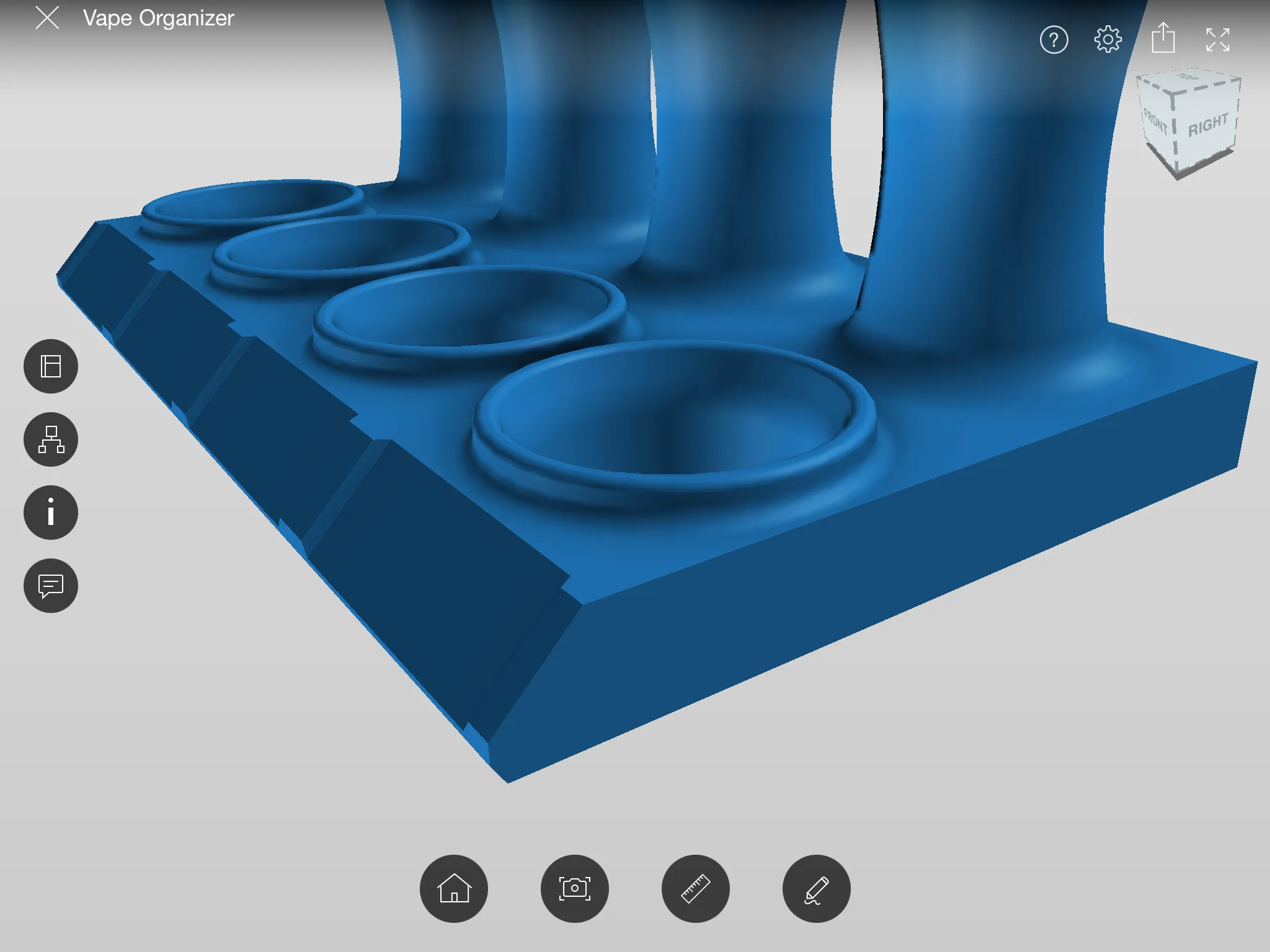Tap the share export icon
This screenshot has width=1270, height=952.
[x=1163, y=39]
